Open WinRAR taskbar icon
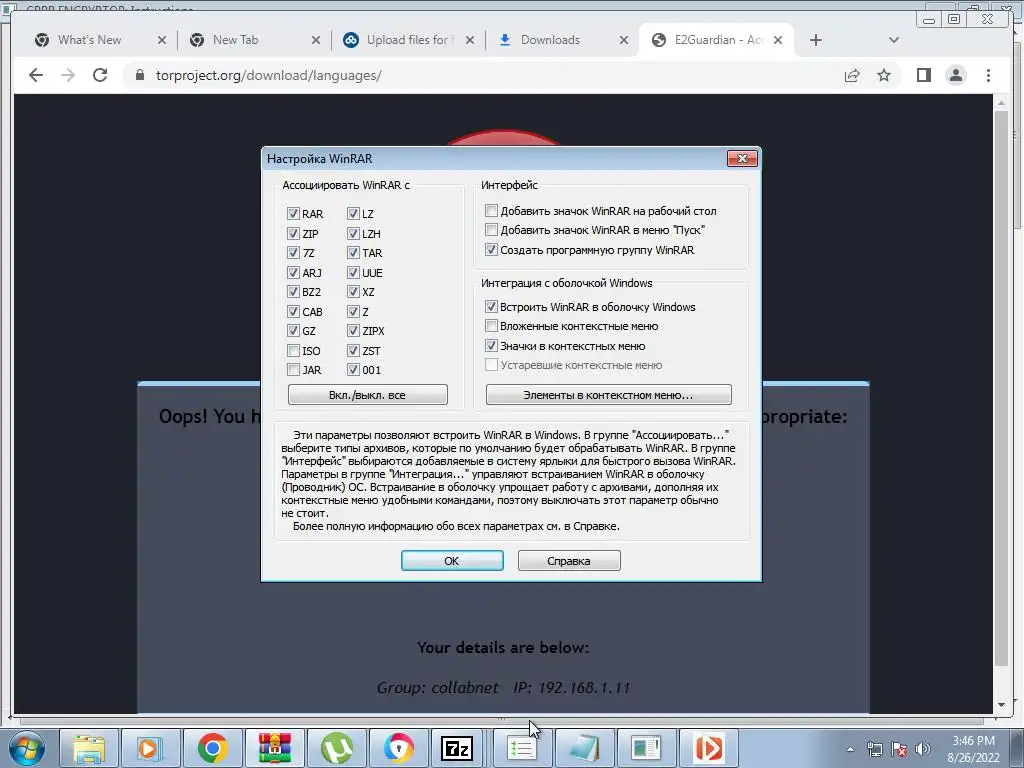Viewport: 1024px width, 768px height. tap(274, 748)
